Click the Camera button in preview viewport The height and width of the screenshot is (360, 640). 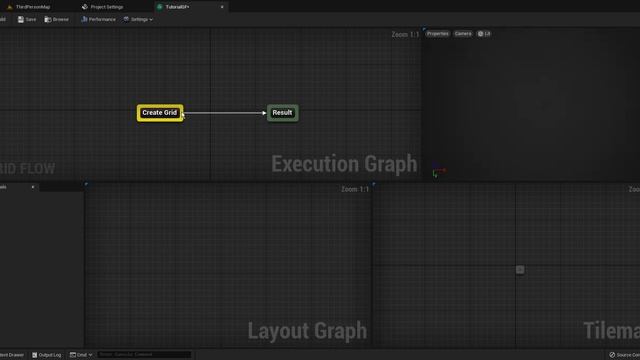pyautogui.click(x=463, y=34)
